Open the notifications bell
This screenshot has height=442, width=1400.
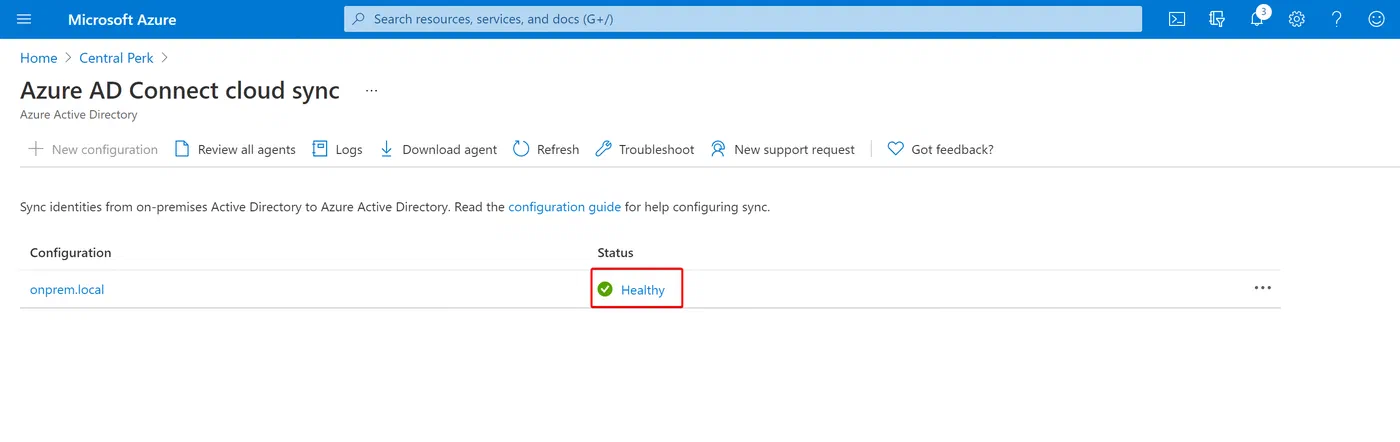point(1258,19)
